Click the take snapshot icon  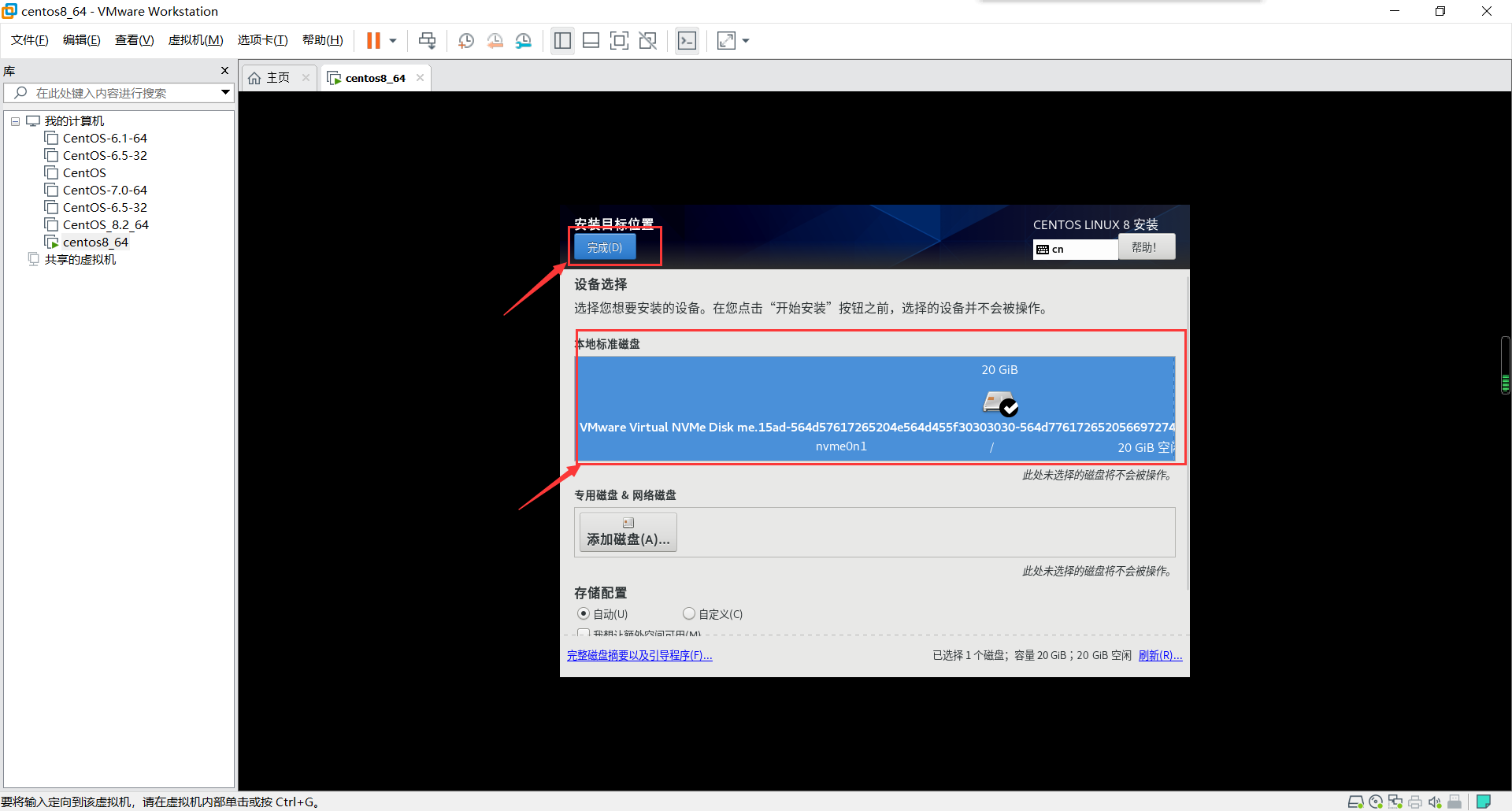pyautogui.click(x=465, y=40)
